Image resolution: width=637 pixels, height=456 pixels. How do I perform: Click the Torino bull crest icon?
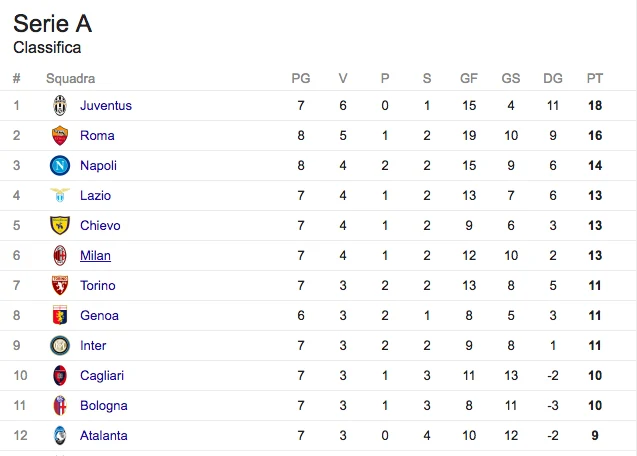(60, 285)
